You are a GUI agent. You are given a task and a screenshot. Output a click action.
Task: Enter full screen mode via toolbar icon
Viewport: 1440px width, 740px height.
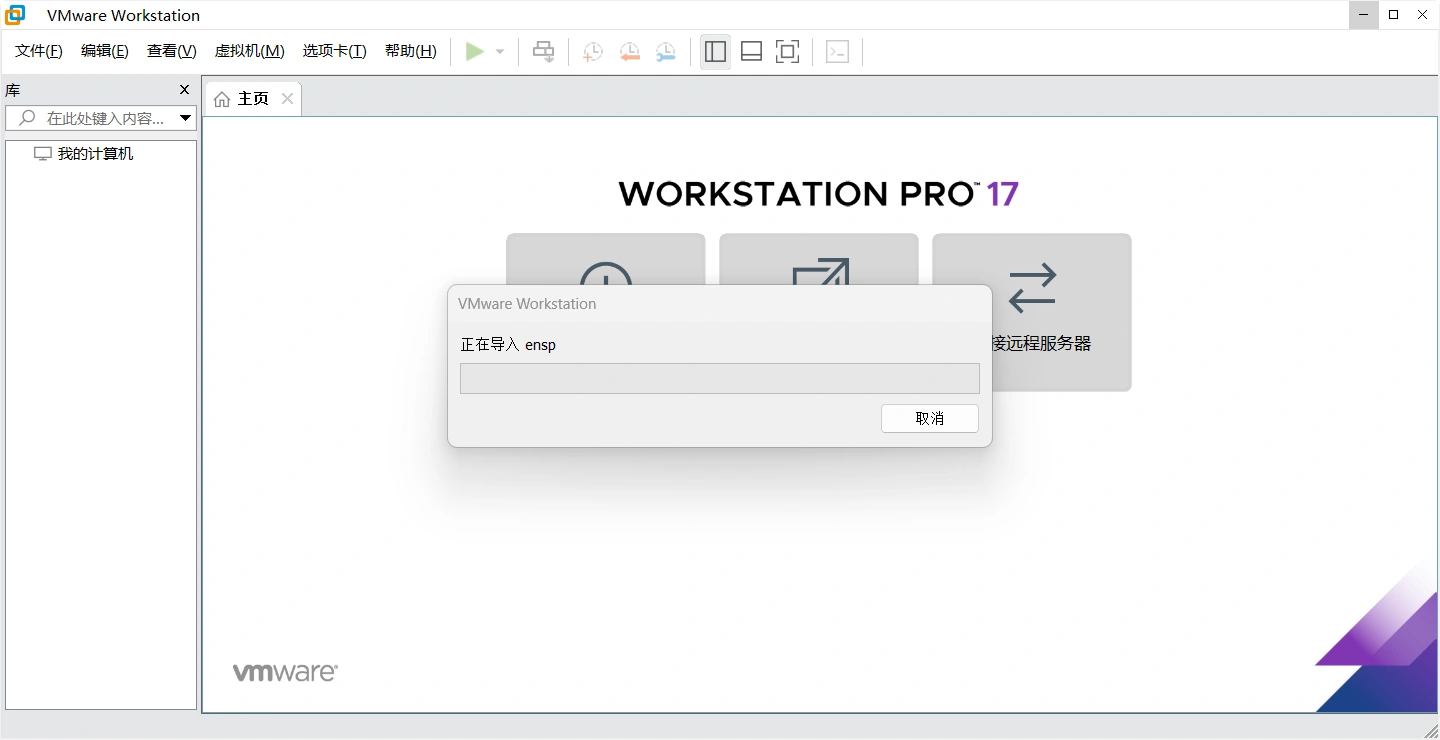pyautogui.click(x=787, y=51)
